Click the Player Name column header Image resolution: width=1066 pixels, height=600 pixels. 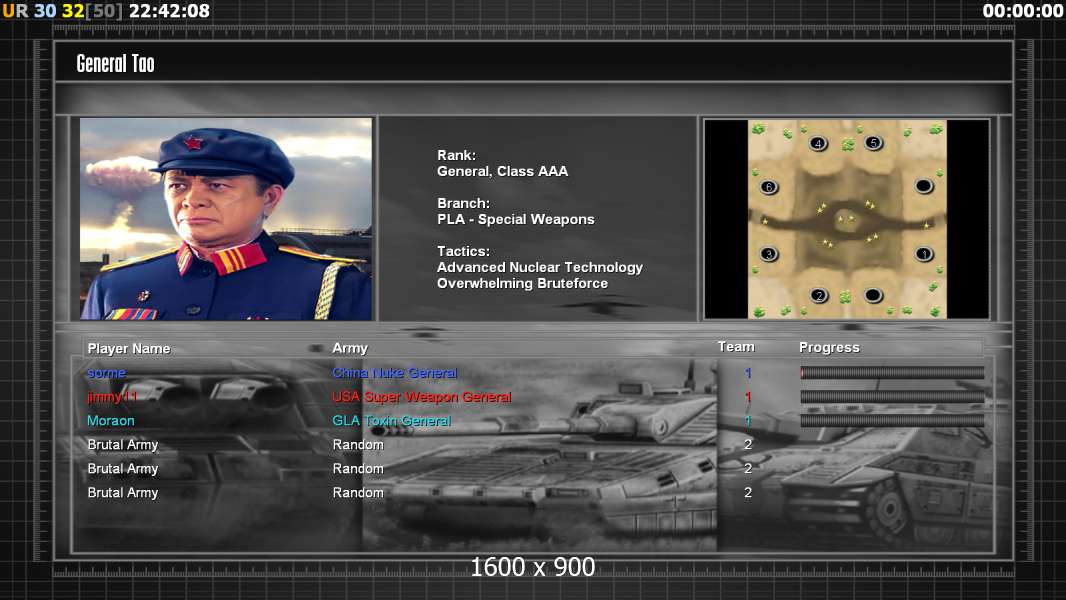tap(128, 349)
